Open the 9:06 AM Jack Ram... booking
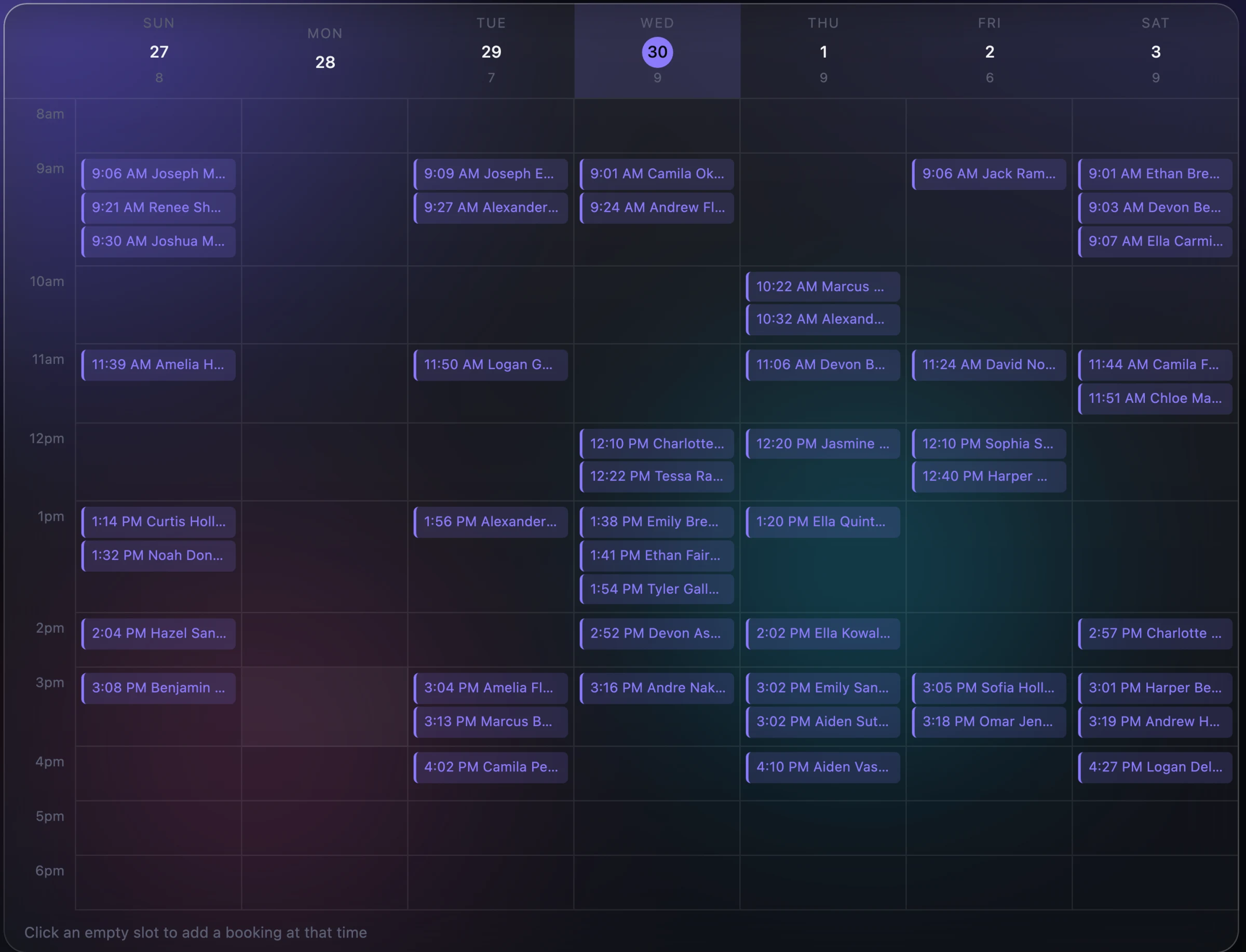The image size is (1246, 952). 989,174
